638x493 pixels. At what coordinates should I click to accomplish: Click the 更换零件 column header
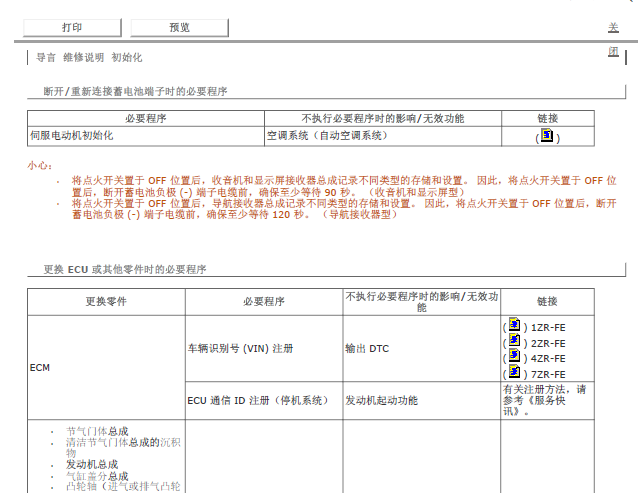click(106, 301)
